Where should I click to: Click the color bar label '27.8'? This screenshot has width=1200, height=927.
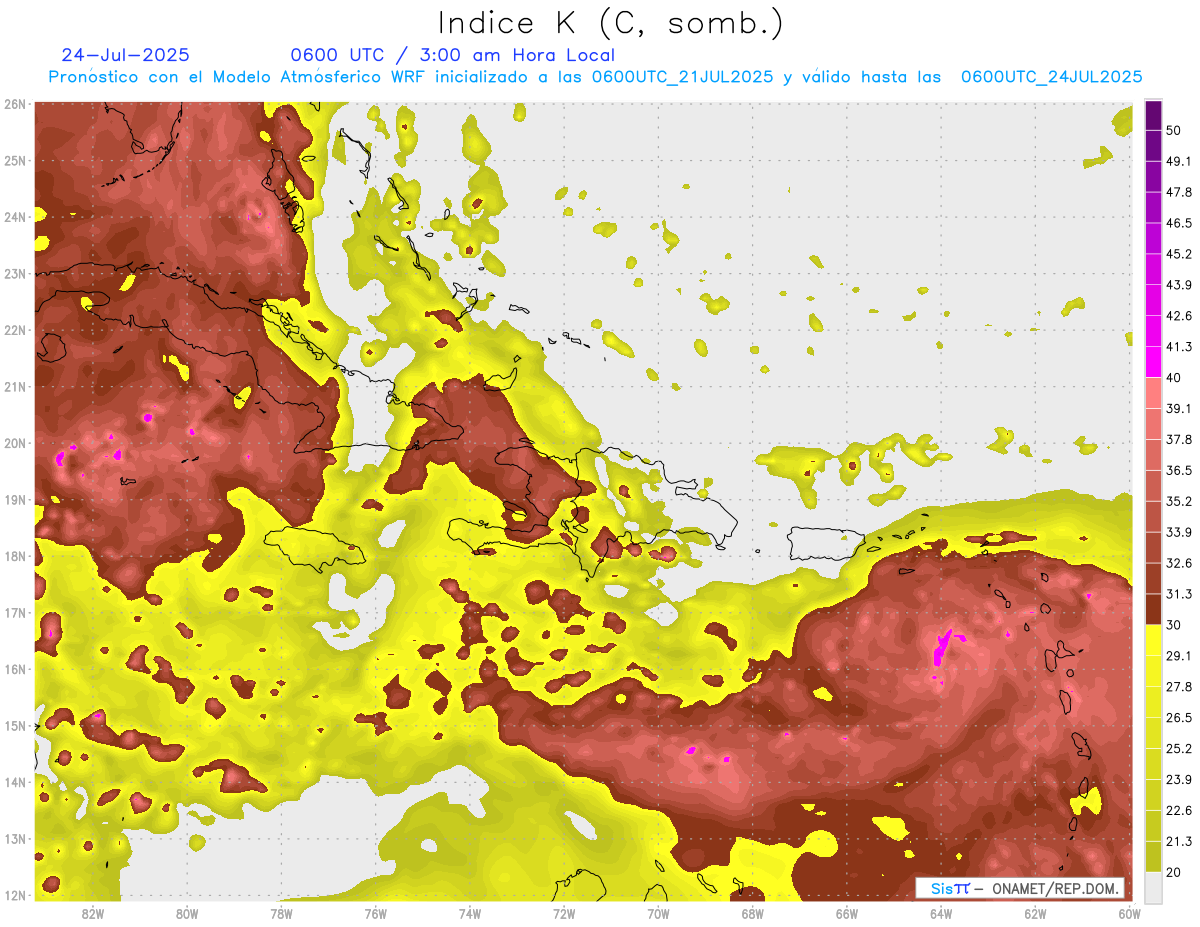1179,687
